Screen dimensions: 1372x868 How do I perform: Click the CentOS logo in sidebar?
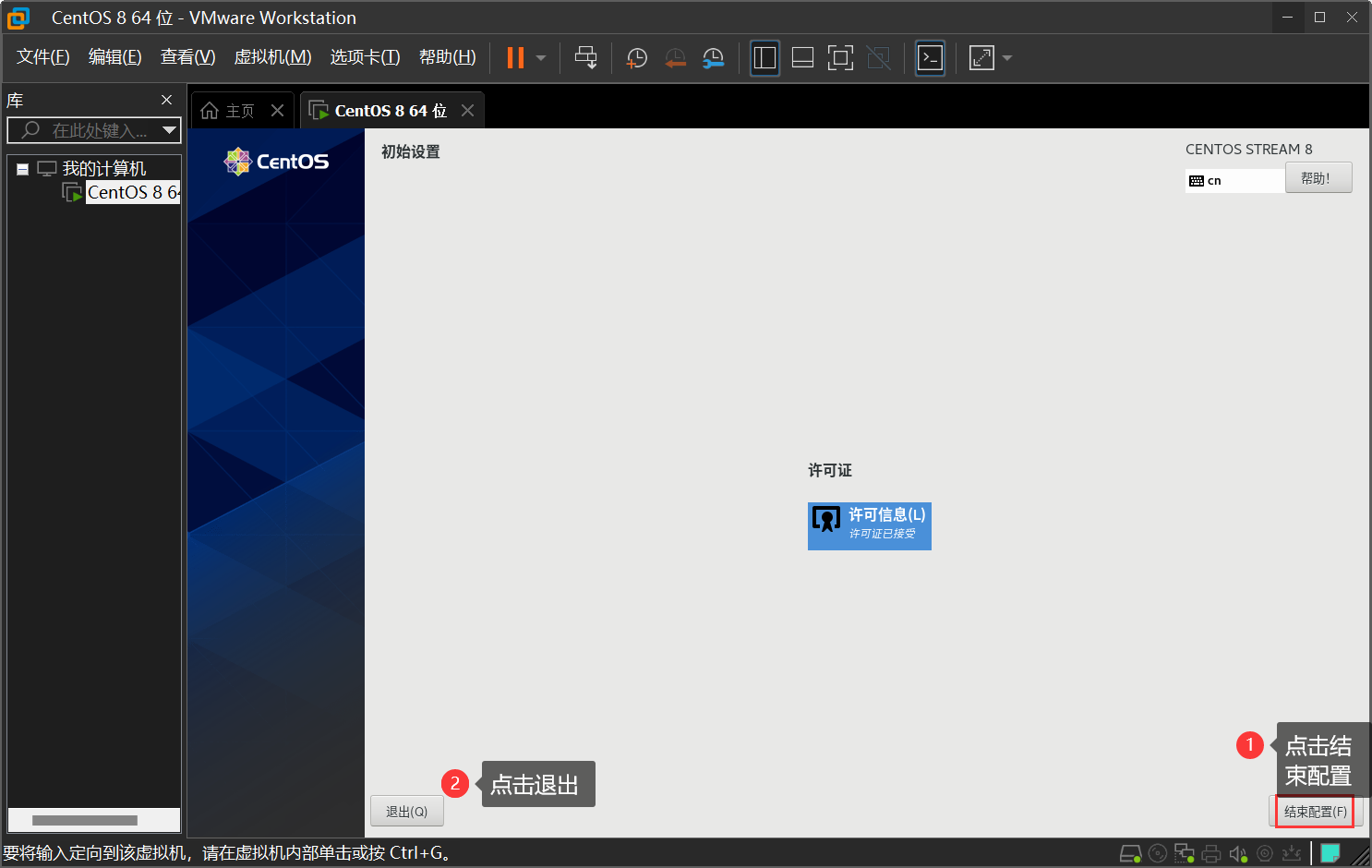pos(276,162)
